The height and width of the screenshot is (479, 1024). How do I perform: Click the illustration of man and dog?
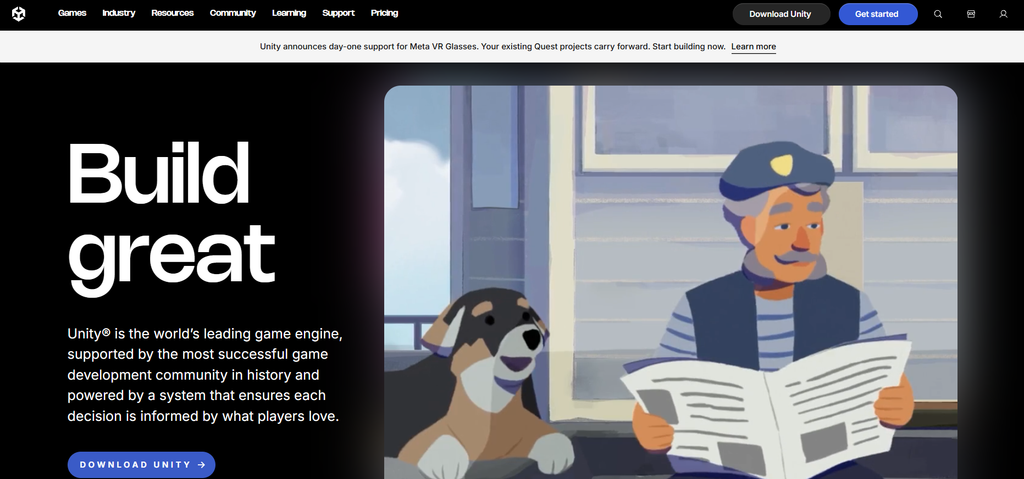(x=671, y=282)
